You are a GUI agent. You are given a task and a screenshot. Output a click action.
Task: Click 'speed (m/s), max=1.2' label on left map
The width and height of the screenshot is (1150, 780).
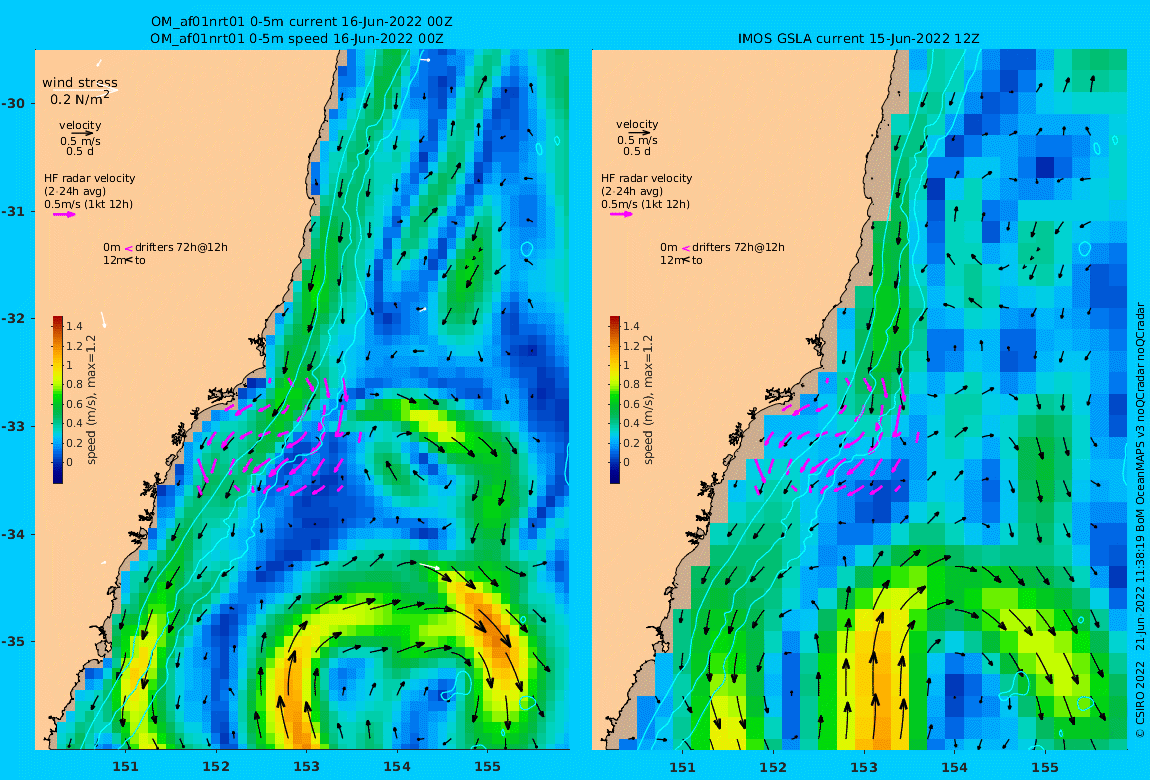92,400
